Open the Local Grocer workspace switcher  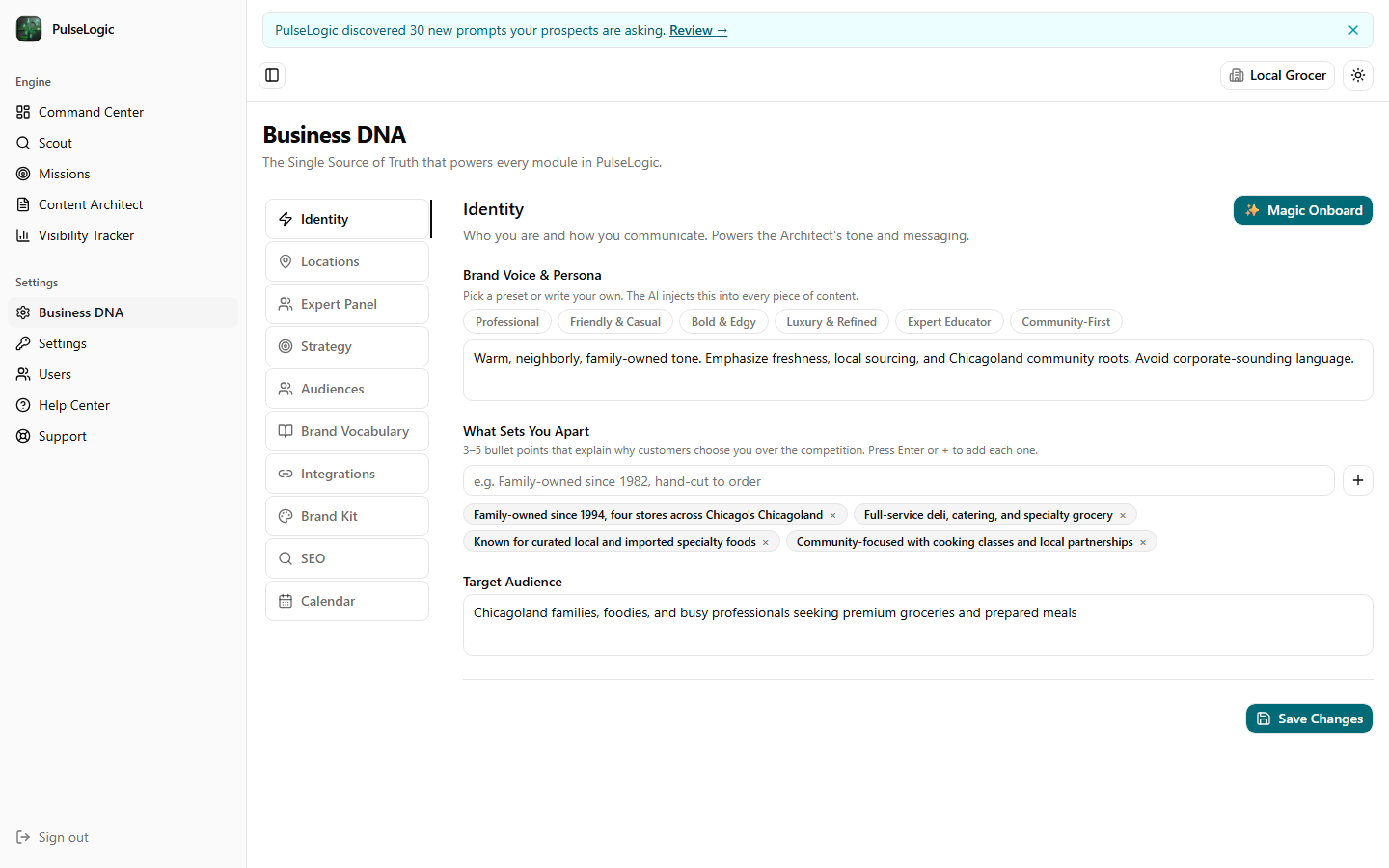click(1277, 75)
